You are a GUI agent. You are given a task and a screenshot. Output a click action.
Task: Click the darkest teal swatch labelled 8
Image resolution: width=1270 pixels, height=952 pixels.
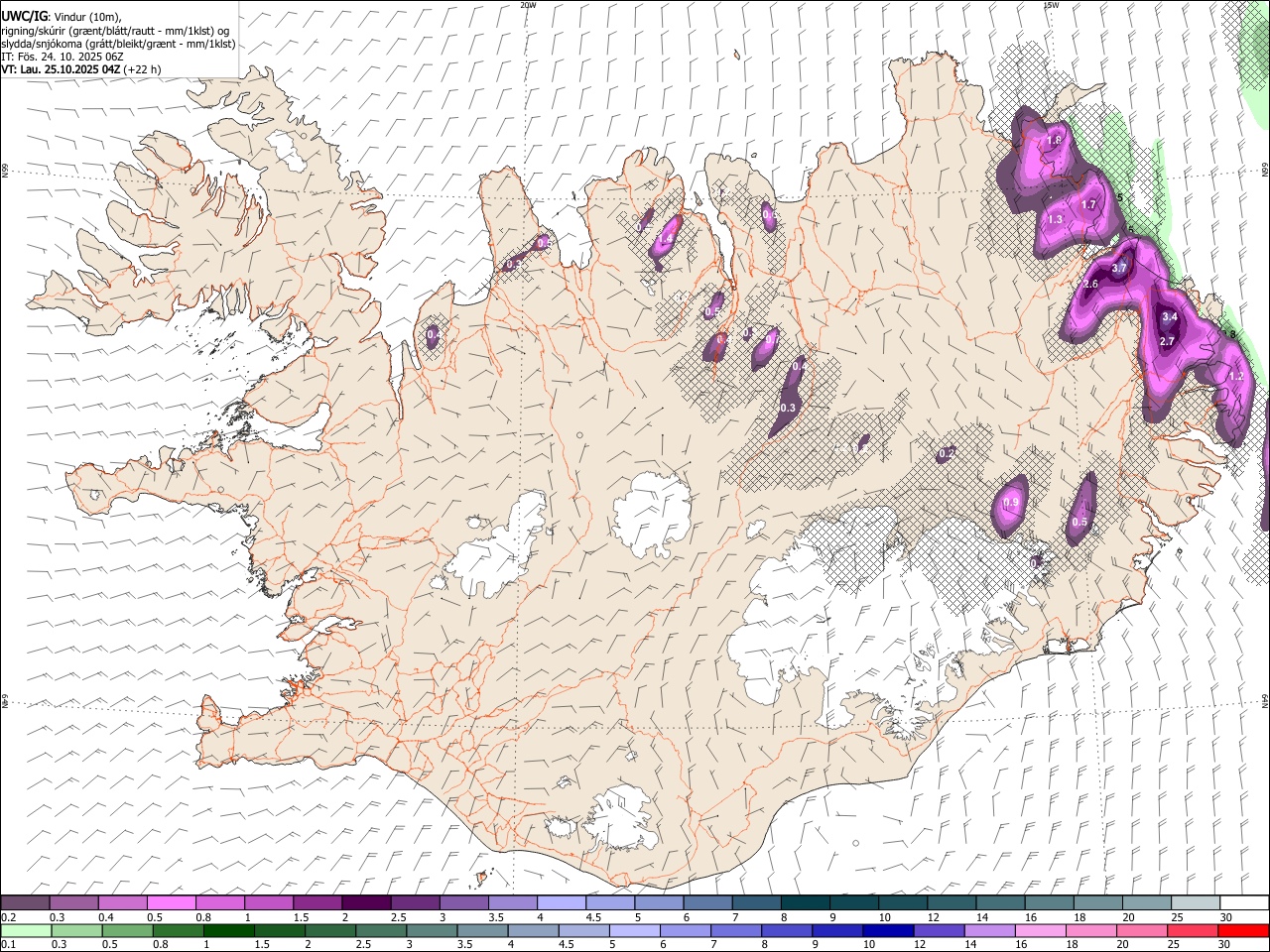(805, 903)
